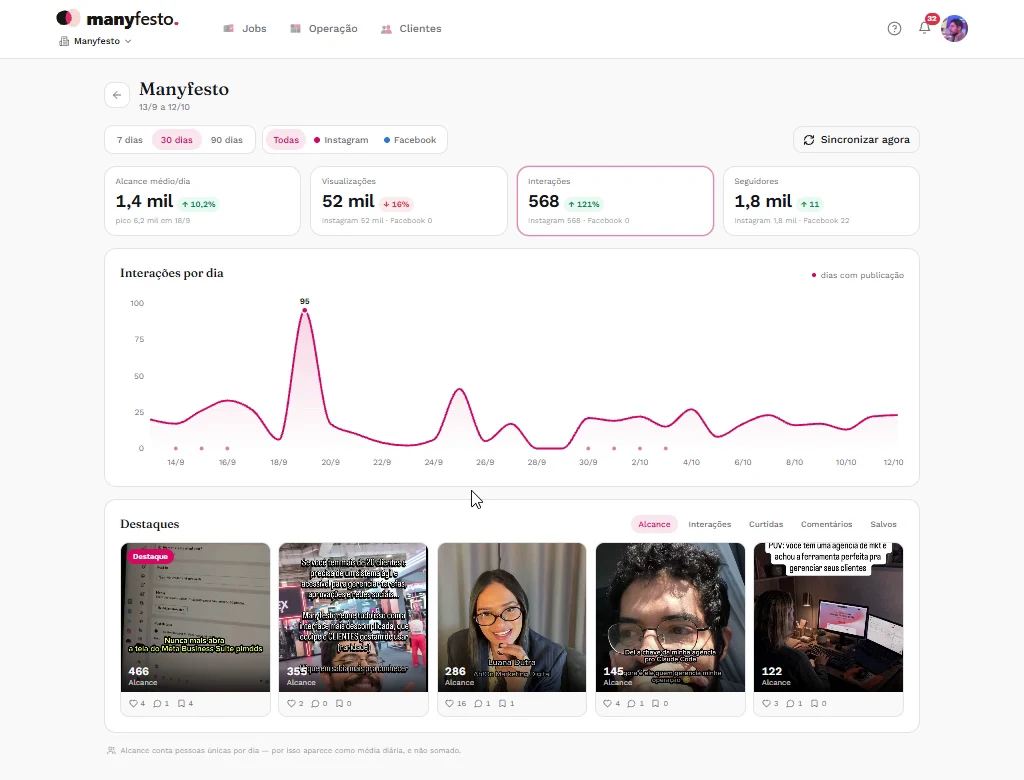Select the Interações metric card
This screenshot has width=1024, height=780.
coord(615,201)
